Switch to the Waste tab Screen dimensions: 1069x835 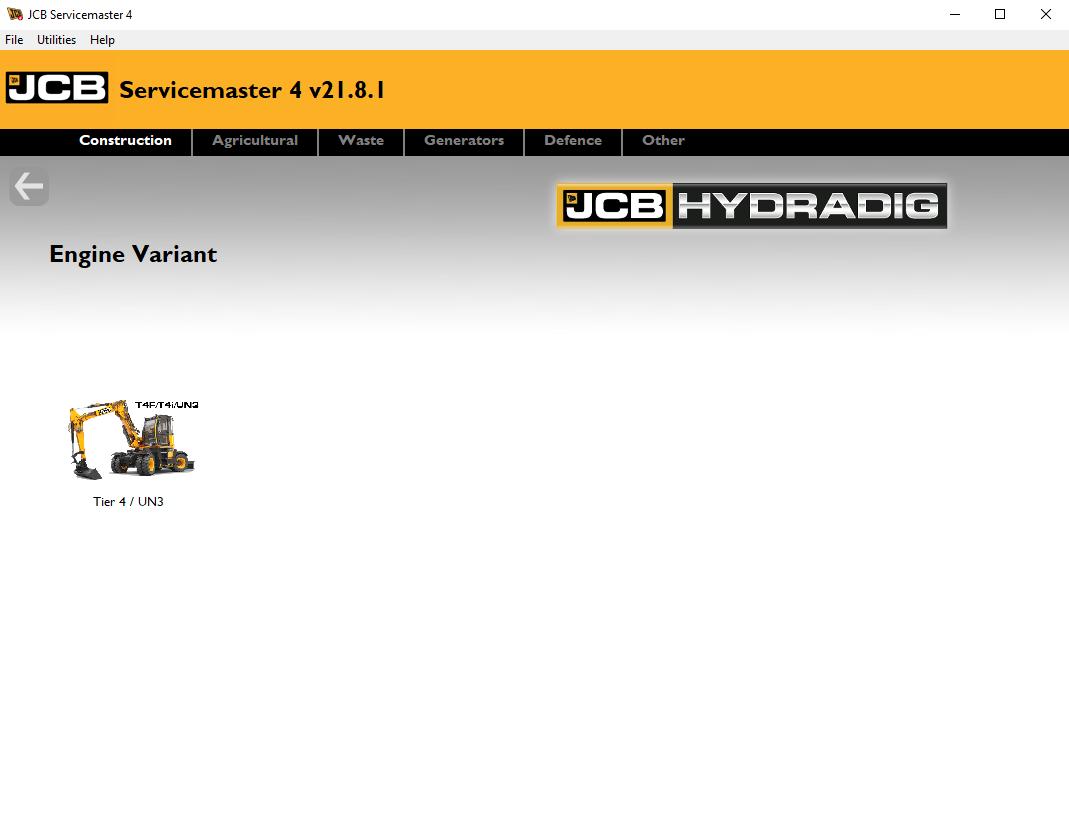(361, 140)
